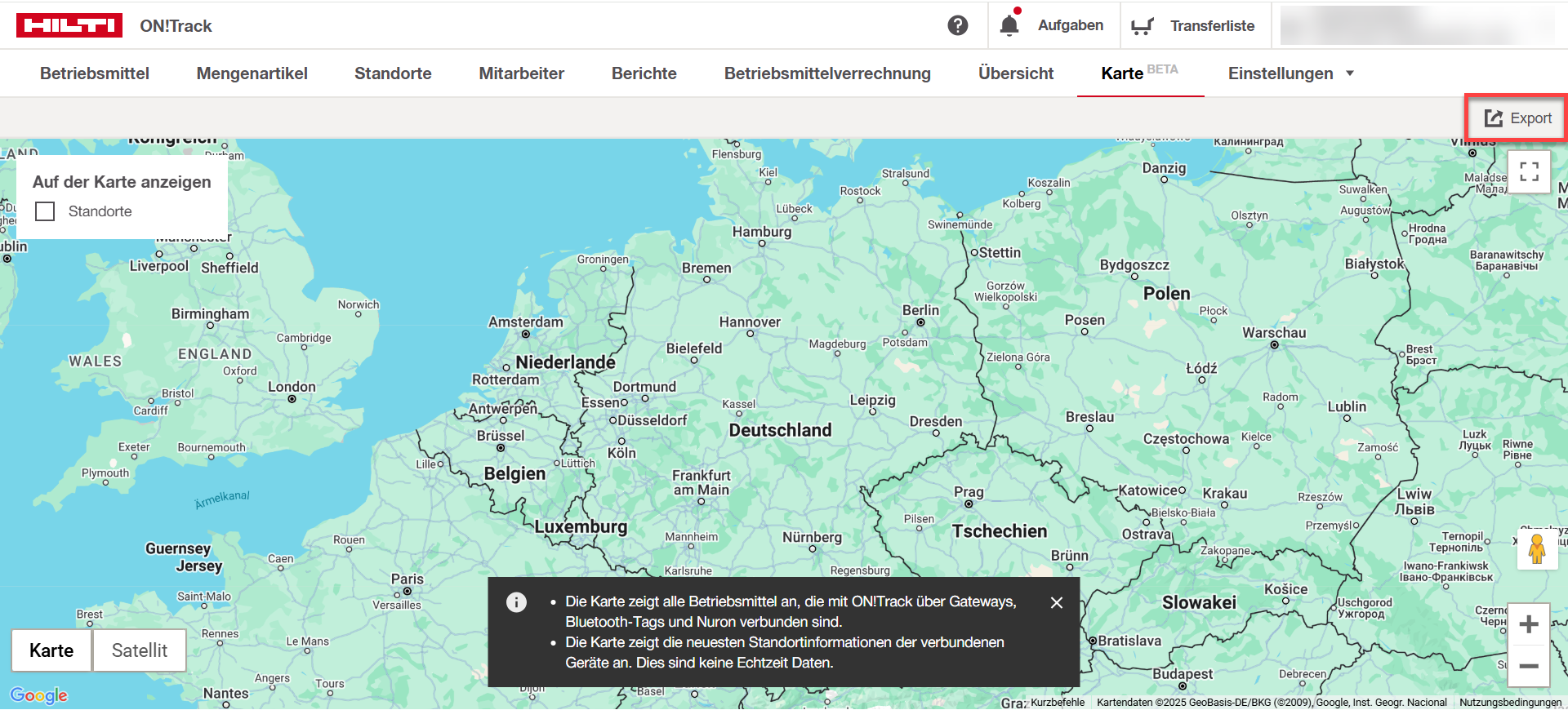The width and height of the screenshot is (1568, 710).
Task: Open Aufgaben tasks
Action: point(1071,25)
